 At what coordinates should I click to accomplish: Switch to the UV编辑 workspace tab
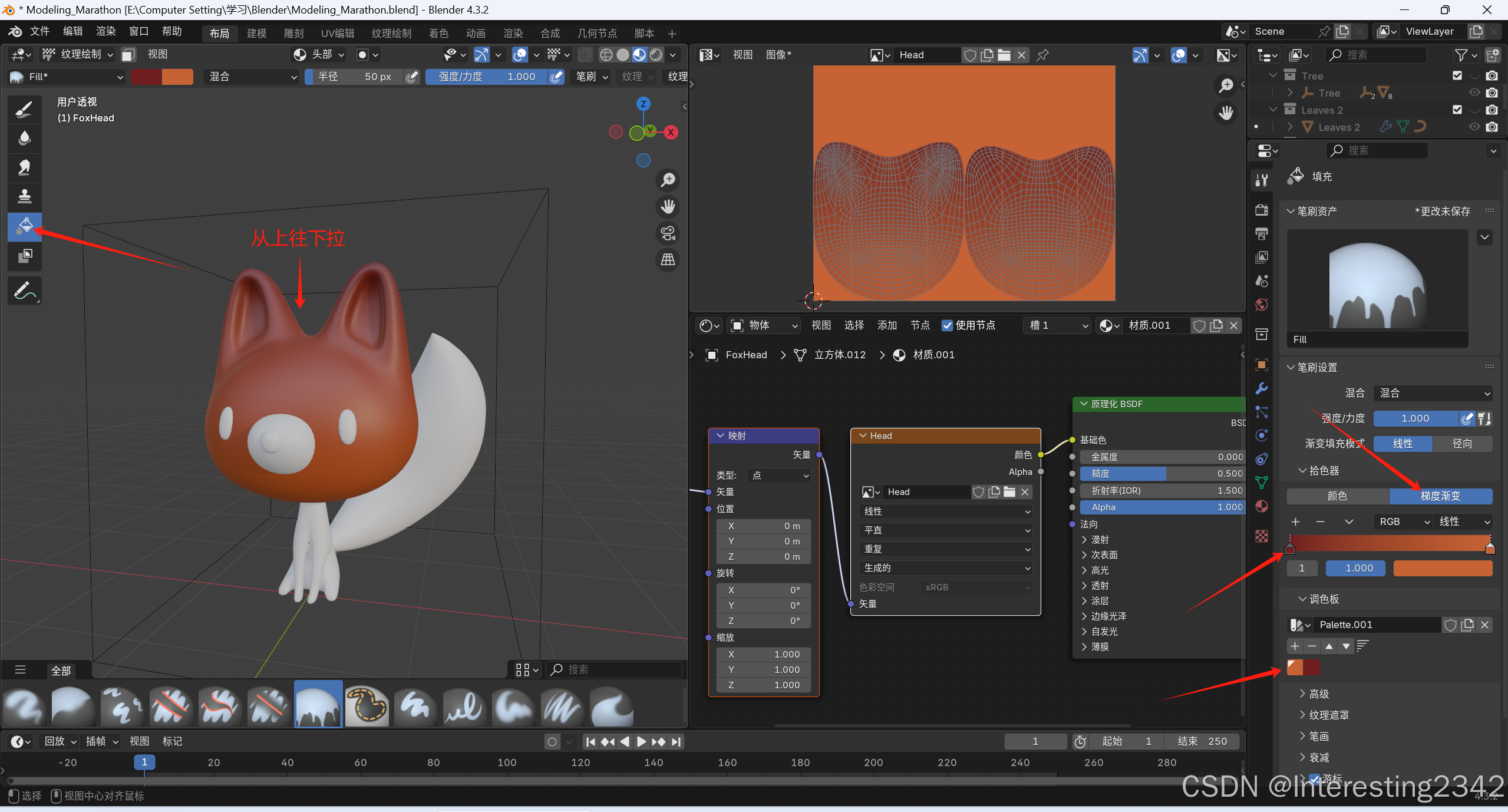tap(337, 33)
